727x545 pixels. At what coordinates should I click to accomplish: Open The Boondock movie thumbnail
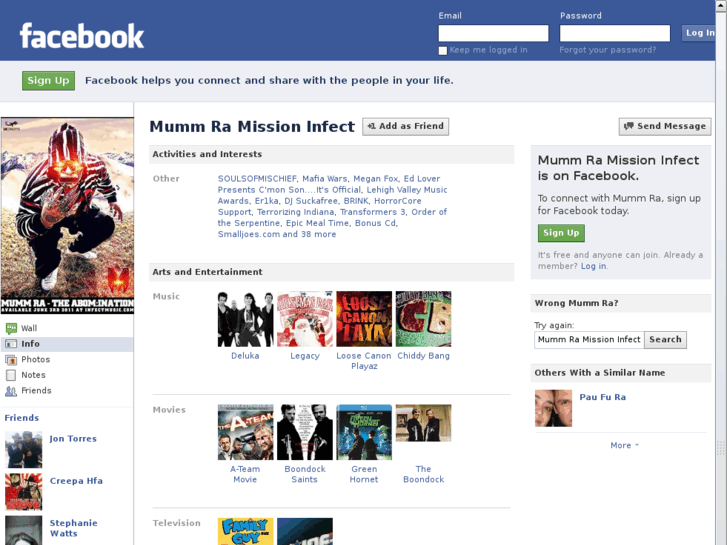pos(423,423)
